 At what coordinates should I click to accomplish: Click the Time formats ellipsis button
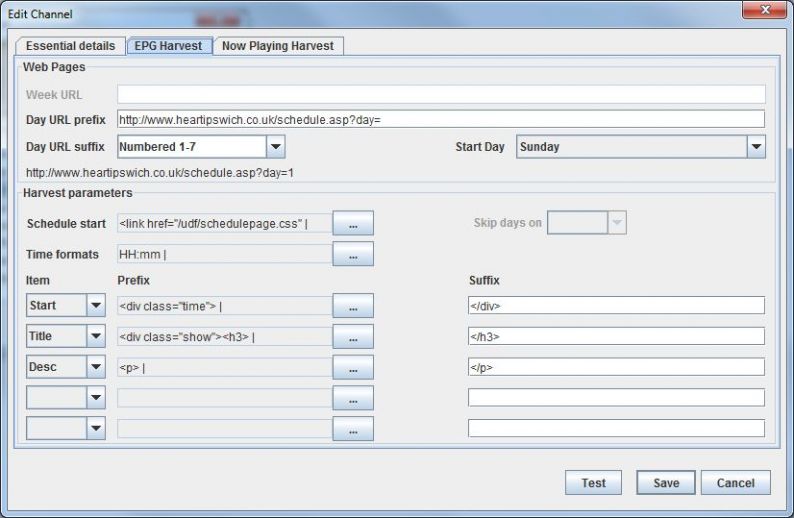point(353,255)
